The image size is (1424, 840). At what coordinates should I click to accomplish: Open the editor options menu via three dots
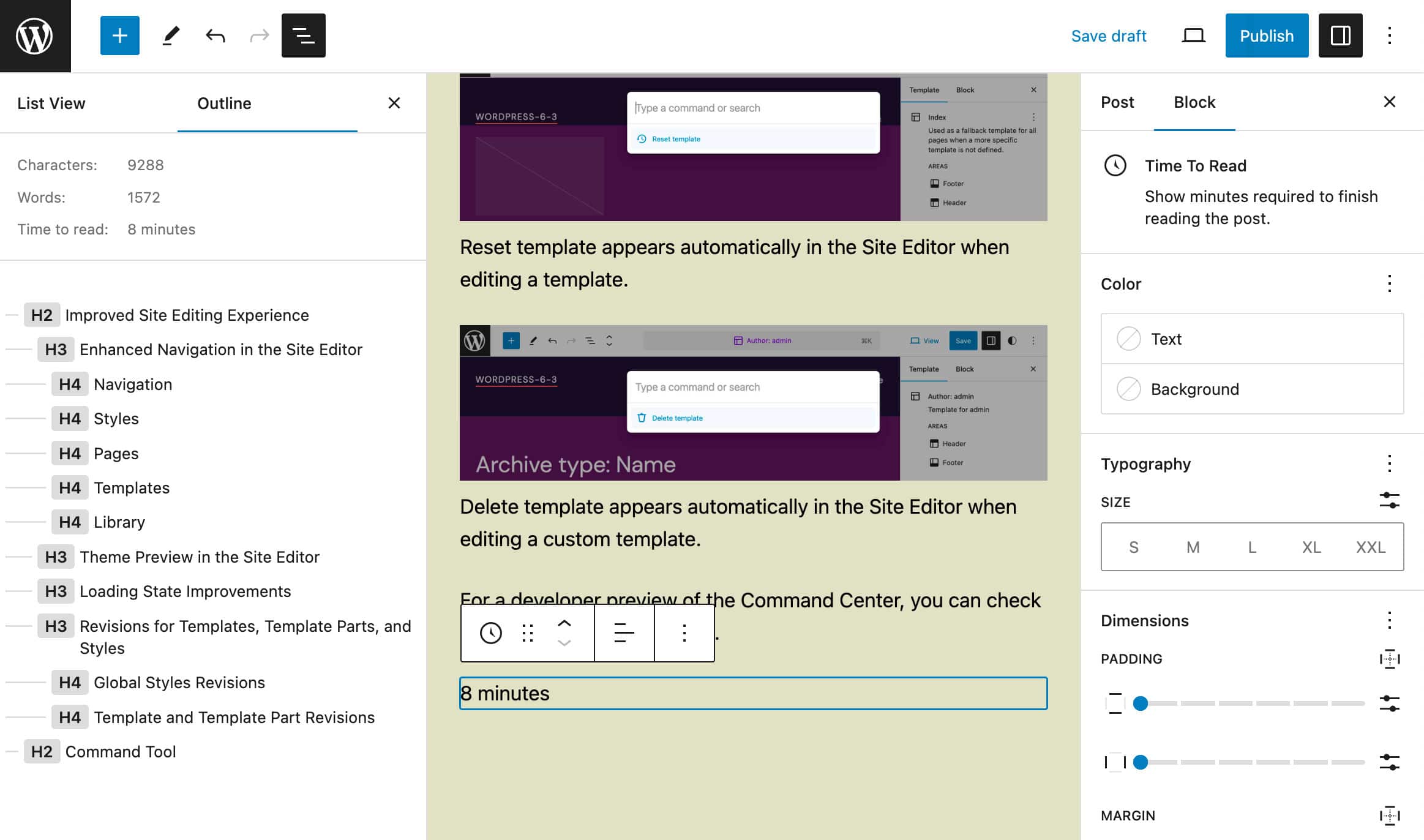(x=1389, y=36)
